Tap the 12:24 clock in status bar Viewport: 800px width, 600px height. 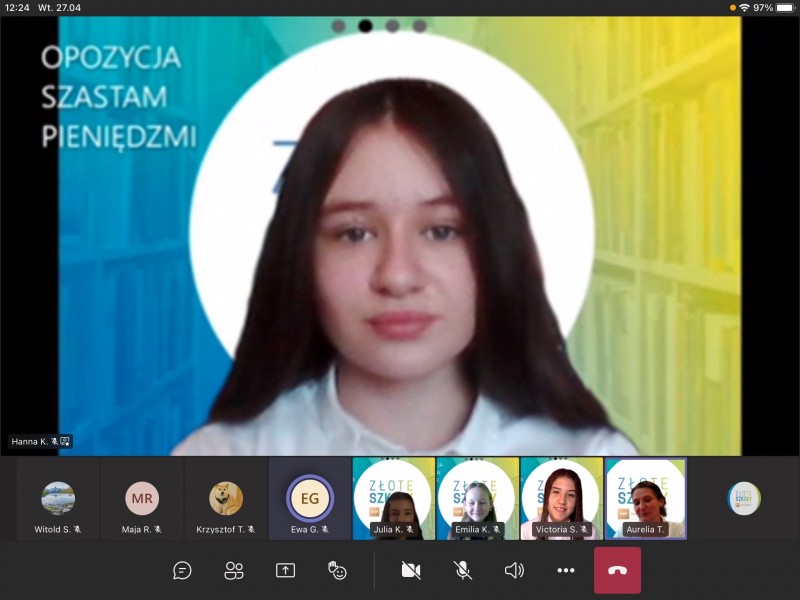coord(17,8)
